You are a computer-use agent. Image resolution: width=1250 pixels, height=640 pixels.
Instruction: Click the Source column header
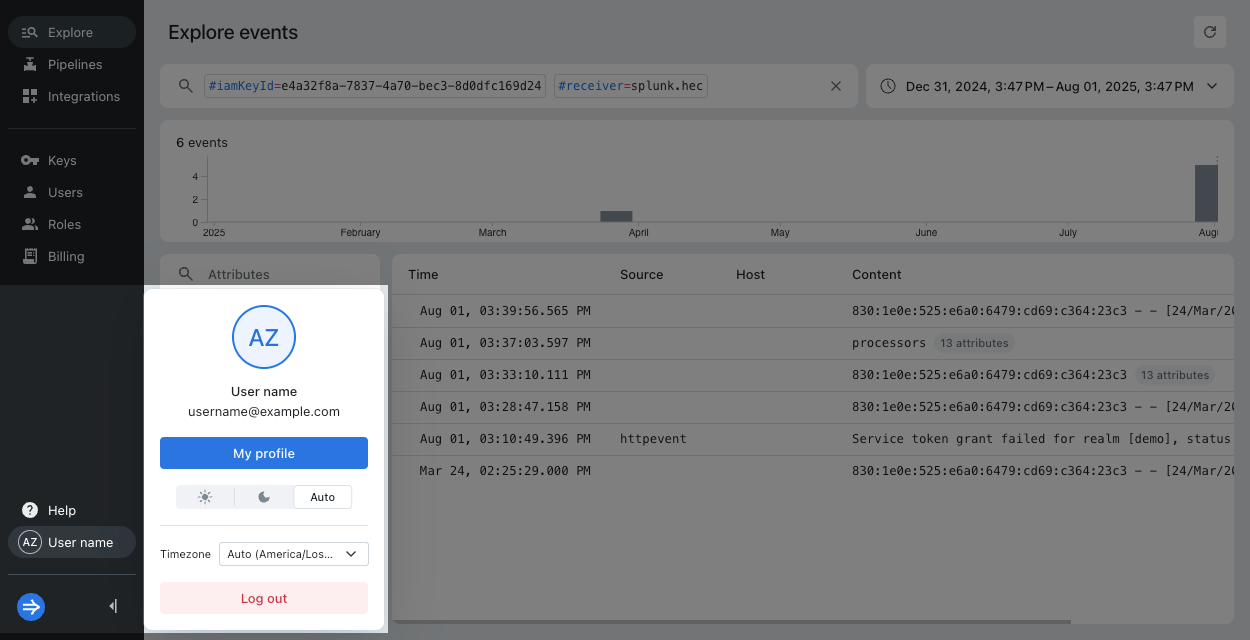click(x=641, y=274)
